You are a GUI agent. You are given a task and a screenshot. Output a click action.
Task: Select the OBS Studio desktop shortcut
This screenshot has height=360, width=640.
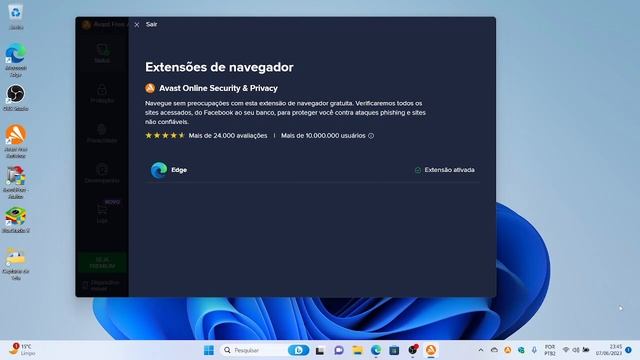(16, 98)
